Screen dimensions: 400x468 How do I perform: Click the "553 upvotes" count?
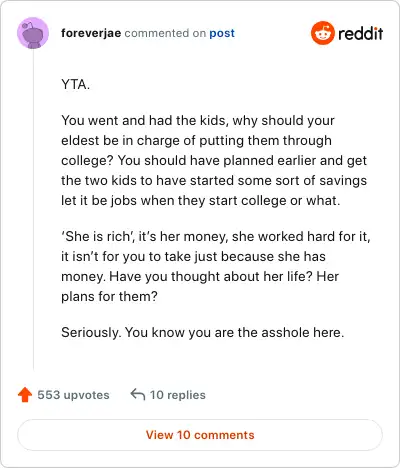click(73, 395)
